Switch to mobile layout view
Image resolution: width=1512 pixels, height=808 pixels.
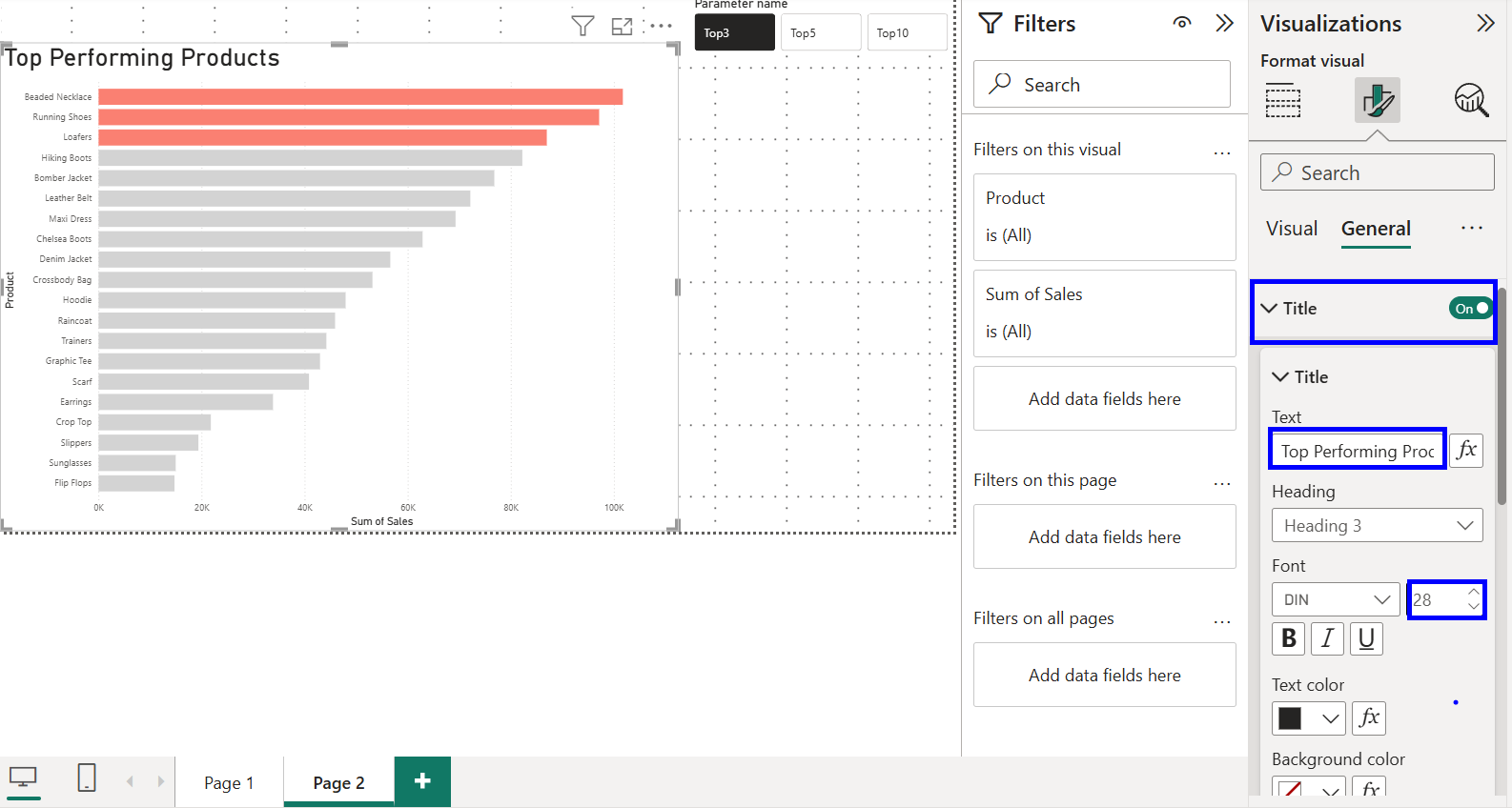click(87, 778)
